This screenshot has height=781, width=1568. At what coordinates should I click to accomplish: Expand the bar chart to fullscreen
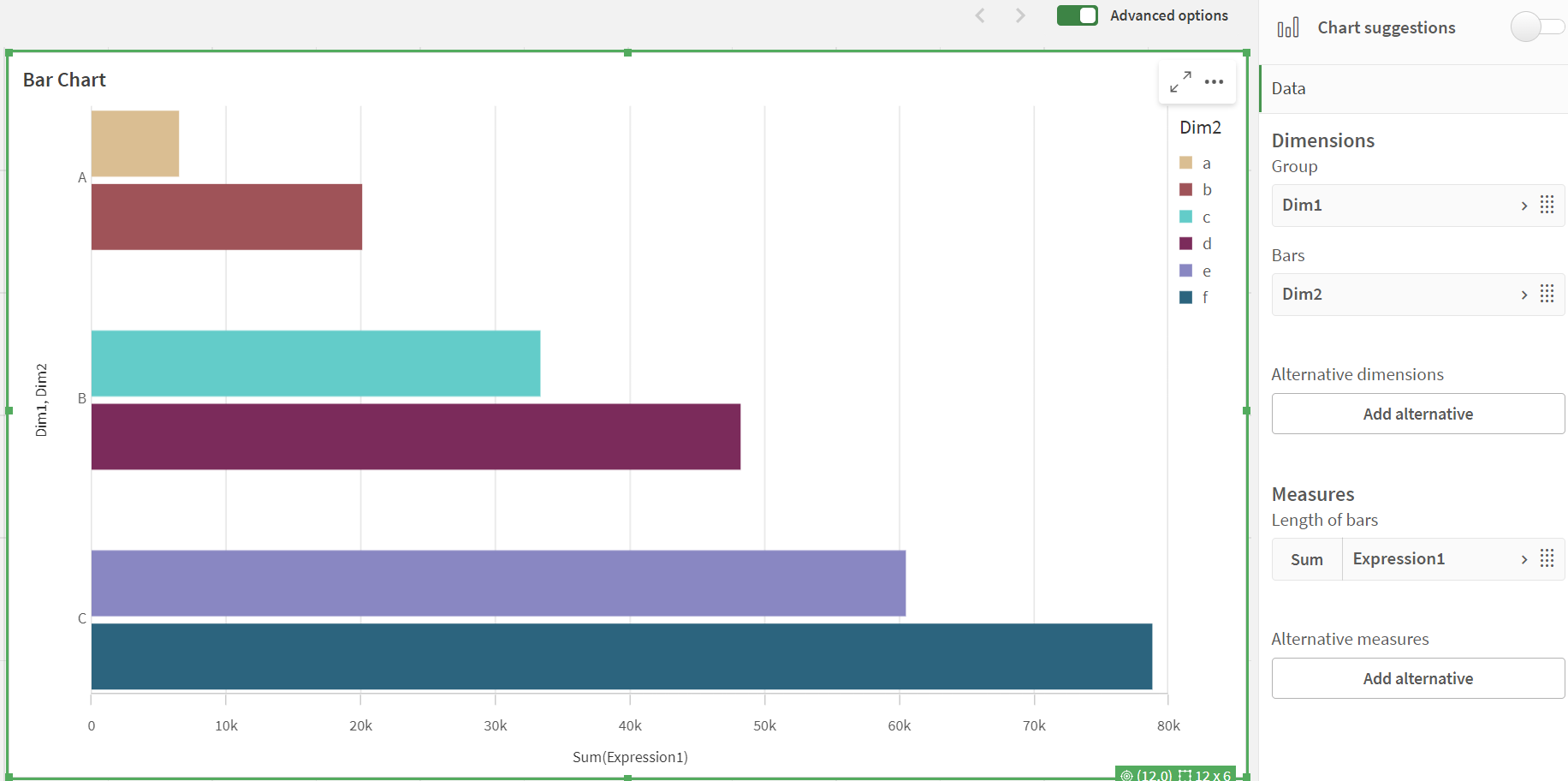1179,81
